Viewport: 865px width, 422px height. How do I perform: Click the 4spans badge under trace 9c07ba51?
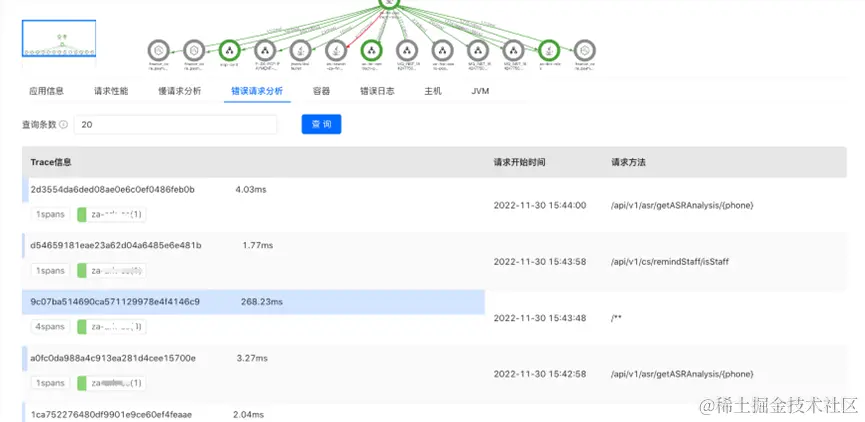(47, 326)
